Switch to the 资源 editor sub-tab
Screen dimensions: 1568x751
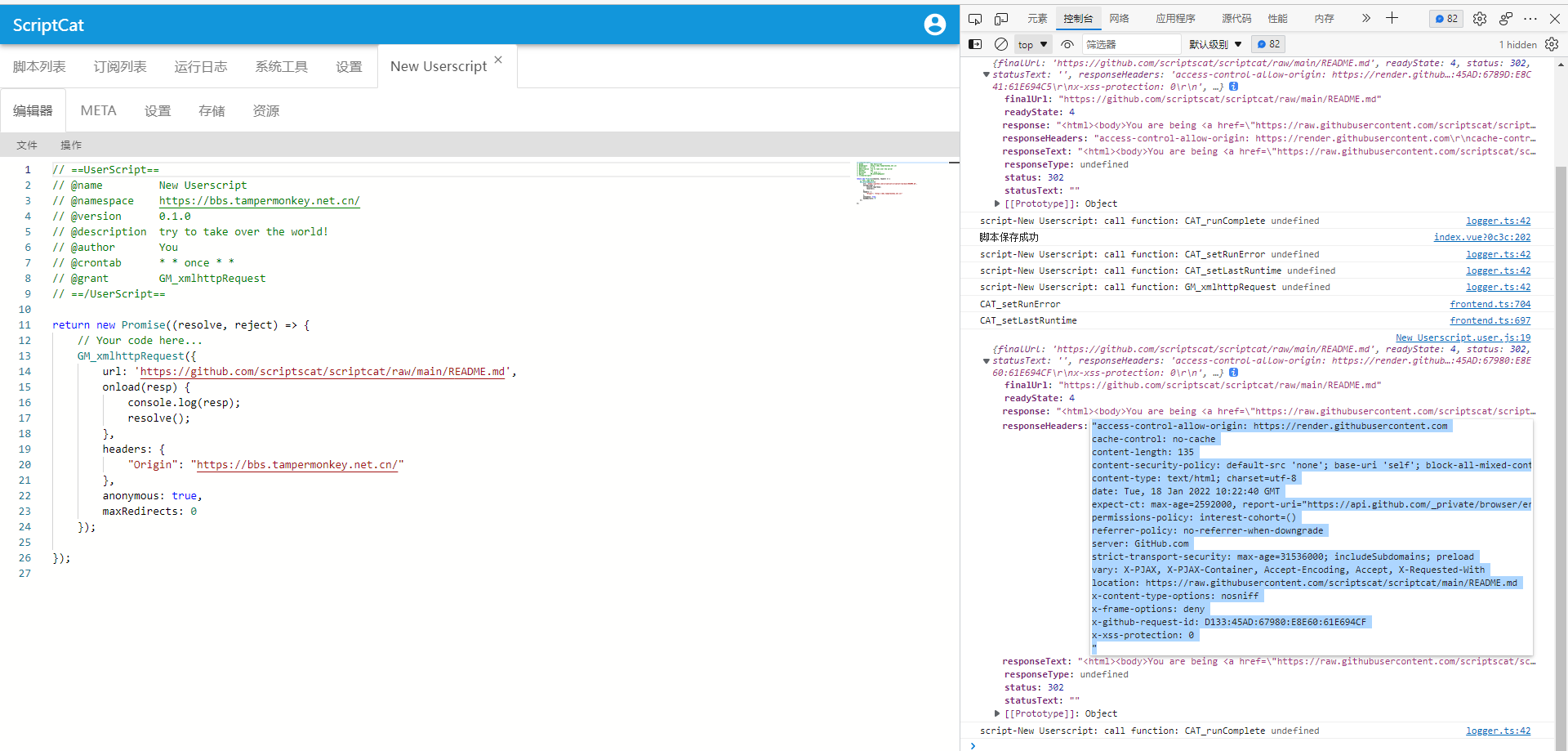(x=265, y=110)
